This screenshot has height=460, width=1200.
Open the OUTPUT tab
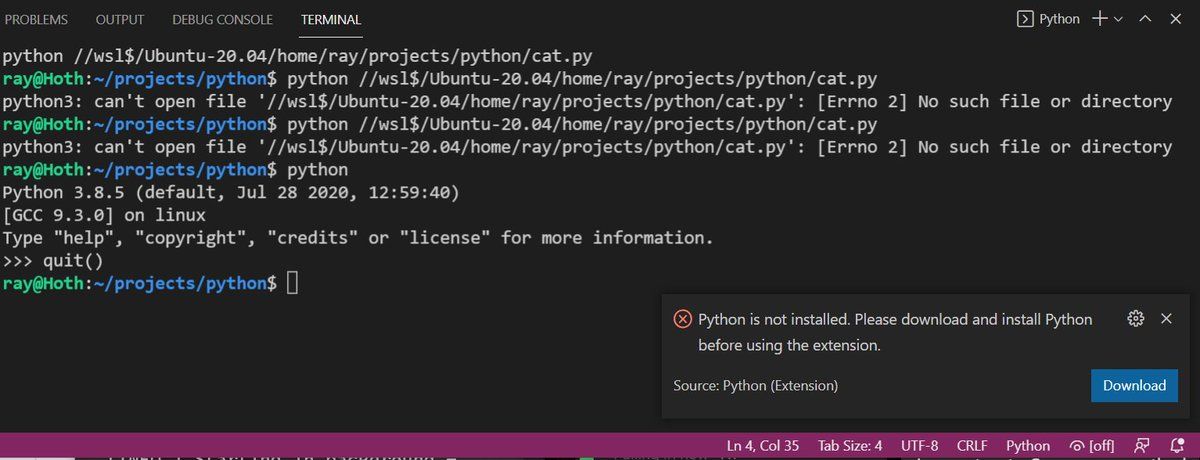[120, 20]
